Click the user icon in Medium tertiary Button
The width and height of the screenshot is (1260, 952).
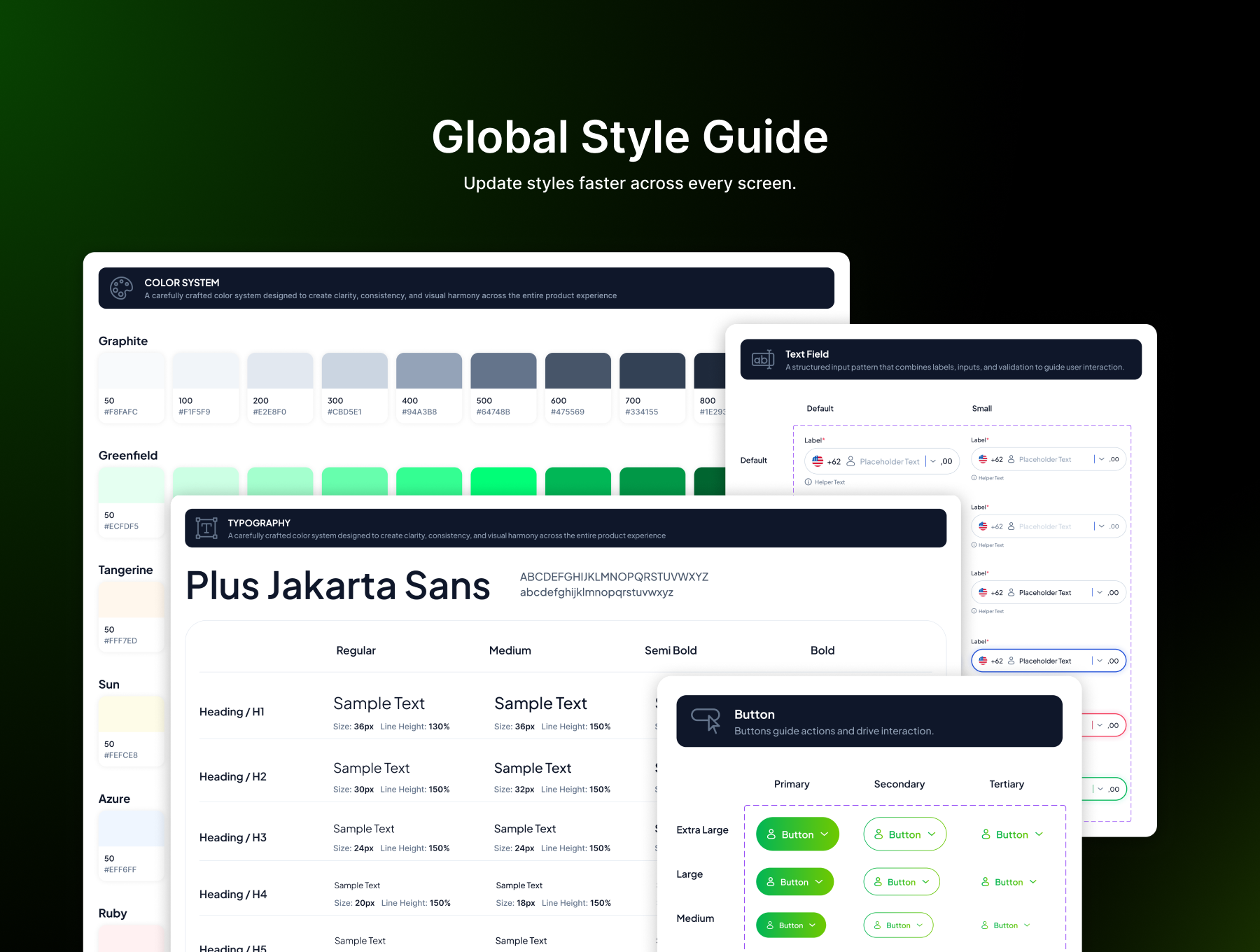[x=985, y=925]
